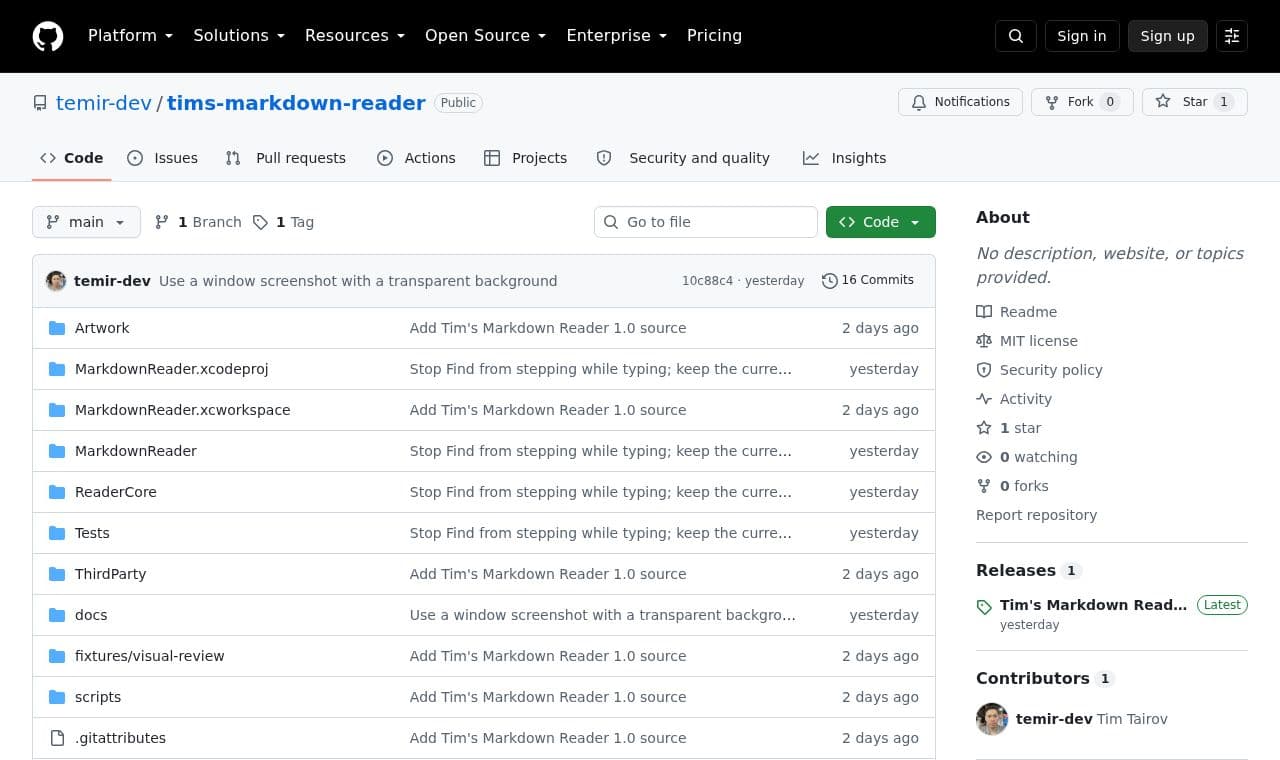Click the scale icon next to MIT license
Screen dimensions: 1280x760
[x=984, y=341]
